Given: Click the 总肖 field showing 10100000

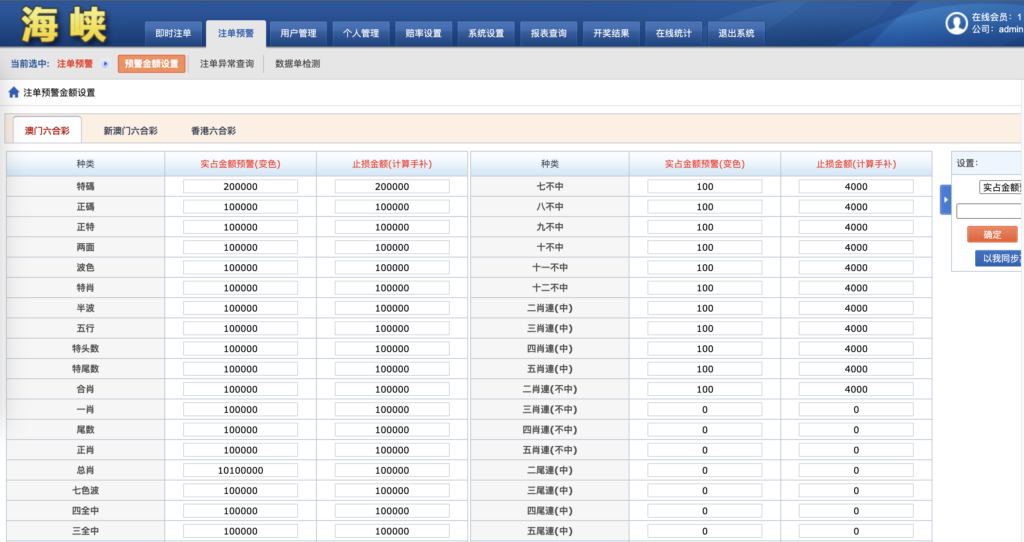Looking at the screenshot, I should (x=240, y=470).
